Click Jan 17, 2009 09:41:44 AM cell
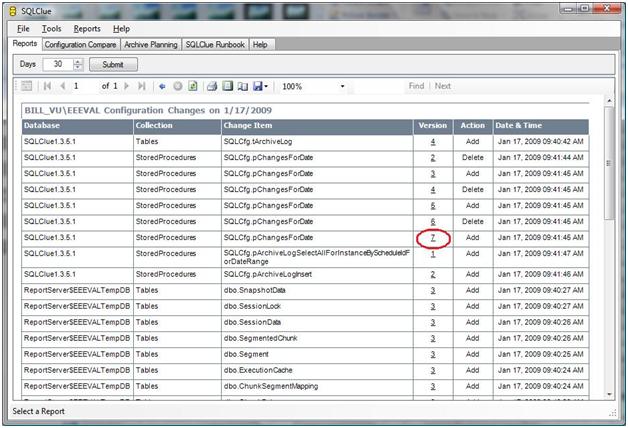Viewport: 628px width, 428px height. point(541,158)
